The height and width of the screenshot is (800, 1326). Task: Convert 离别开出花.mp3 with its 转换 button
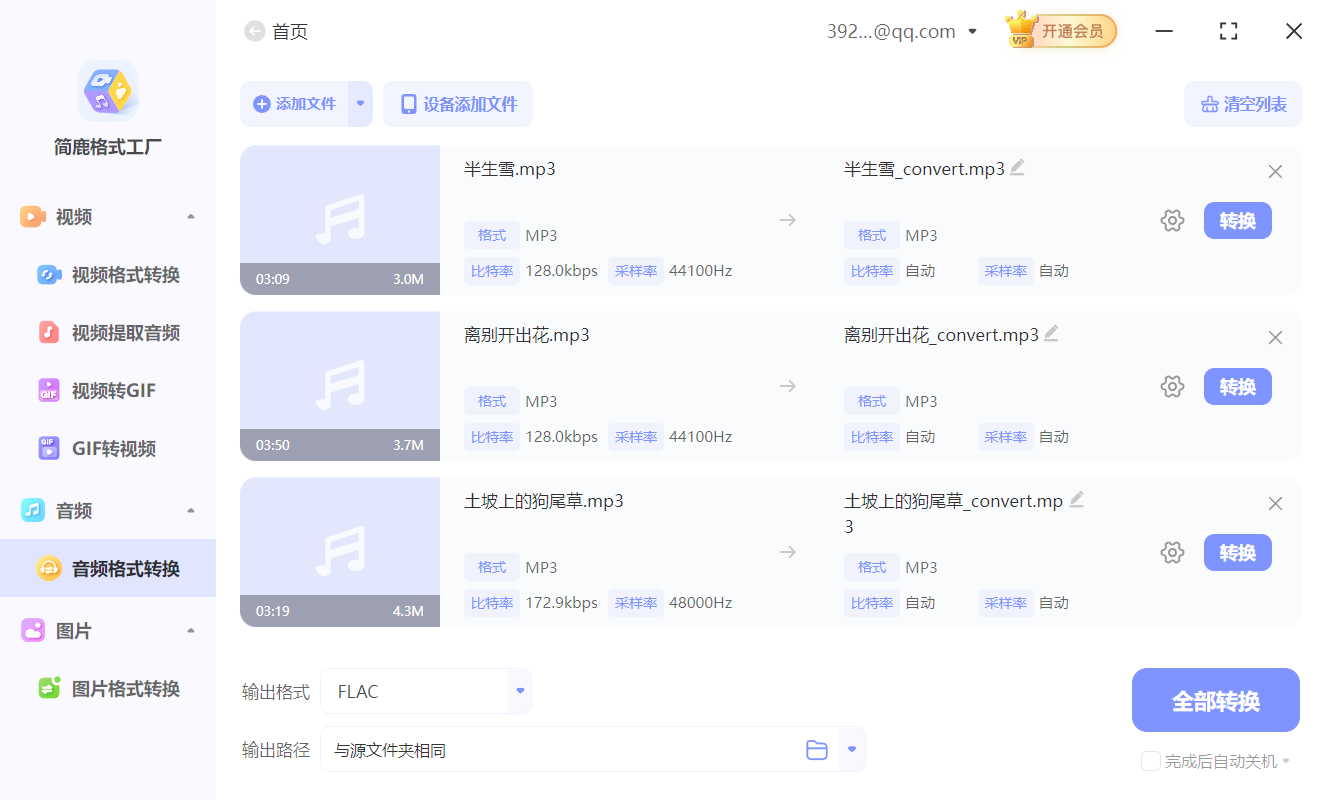1238,386
